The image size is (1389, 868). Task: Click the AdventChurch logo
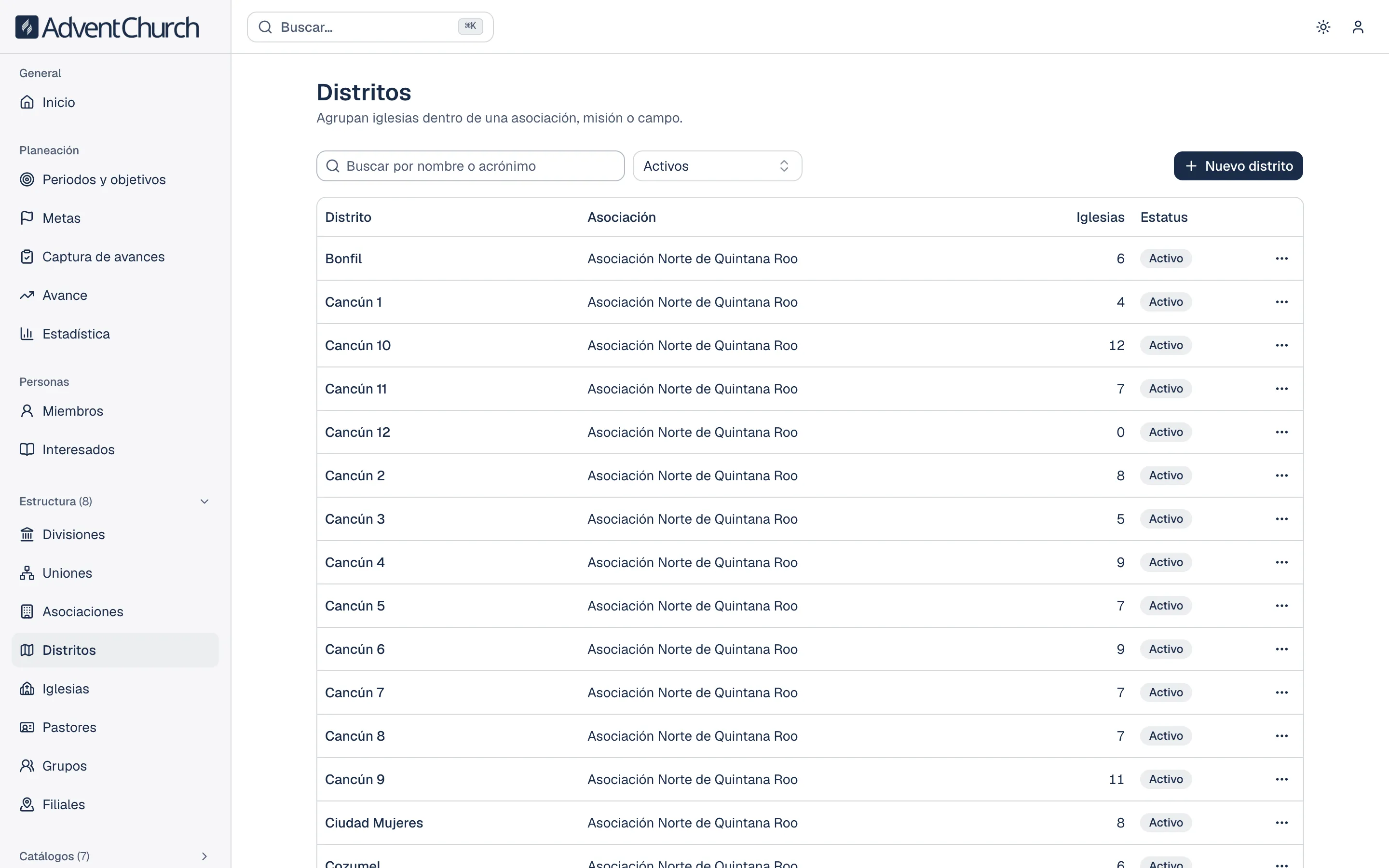coord(108,27)
